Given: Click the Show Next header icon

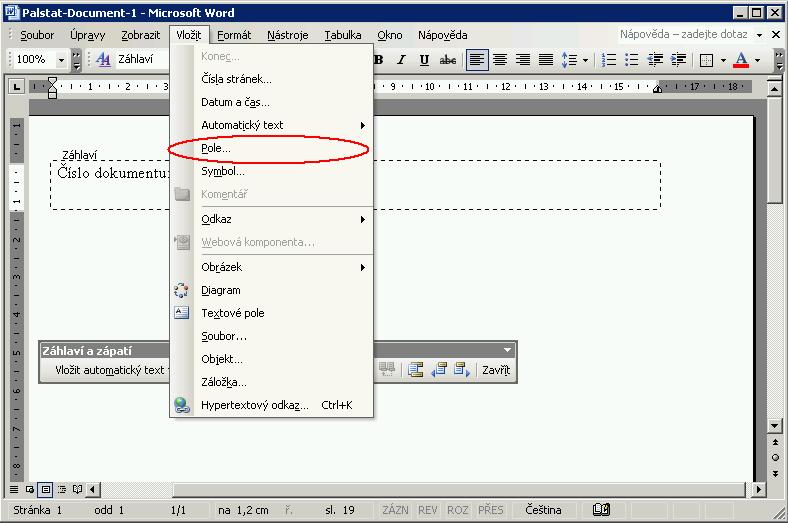Looking at the screenshot, I should point(461,370).
